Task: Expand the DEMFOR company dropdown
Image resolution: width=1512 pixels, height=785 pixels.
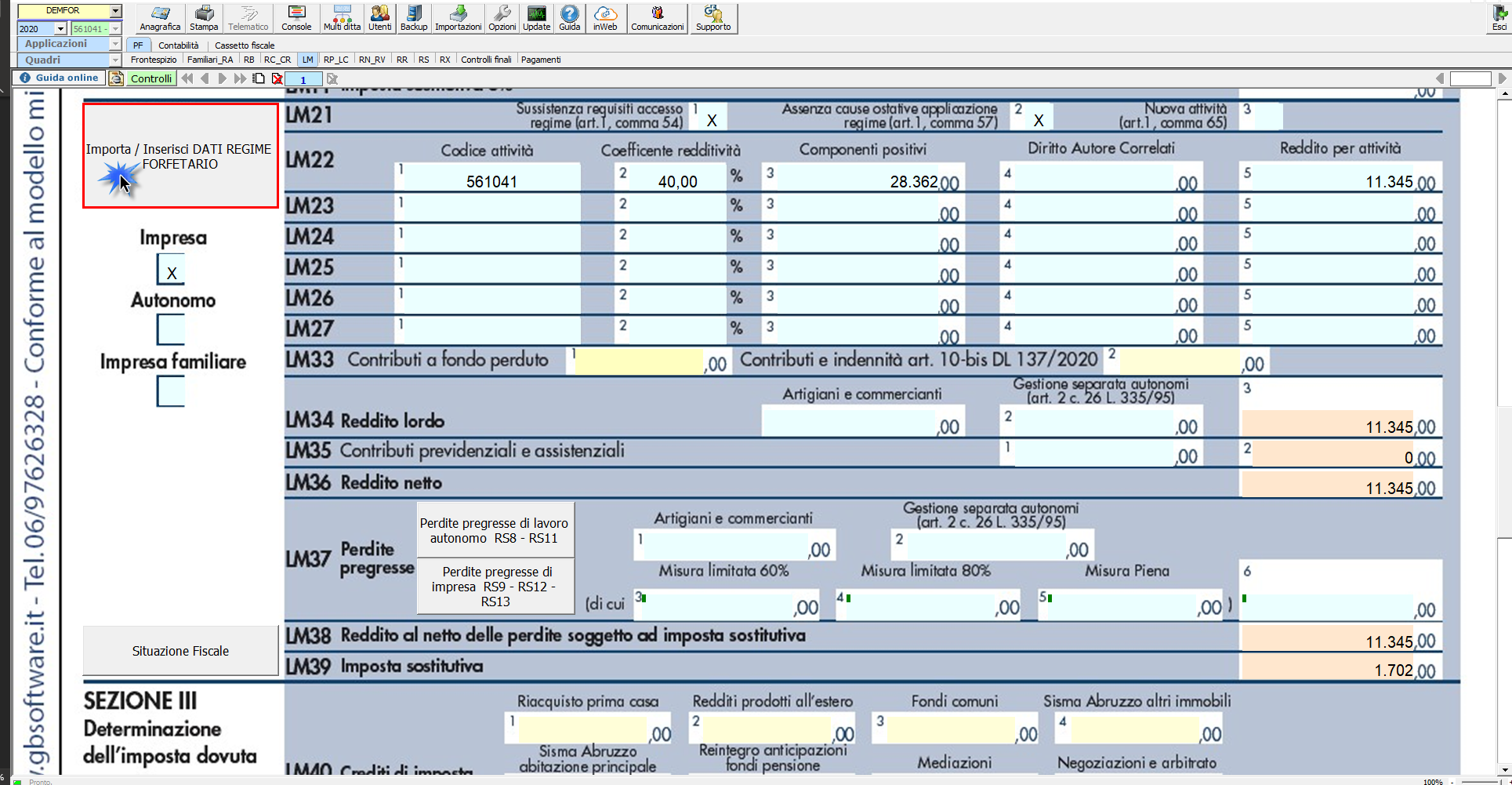Action: [115, 11]
